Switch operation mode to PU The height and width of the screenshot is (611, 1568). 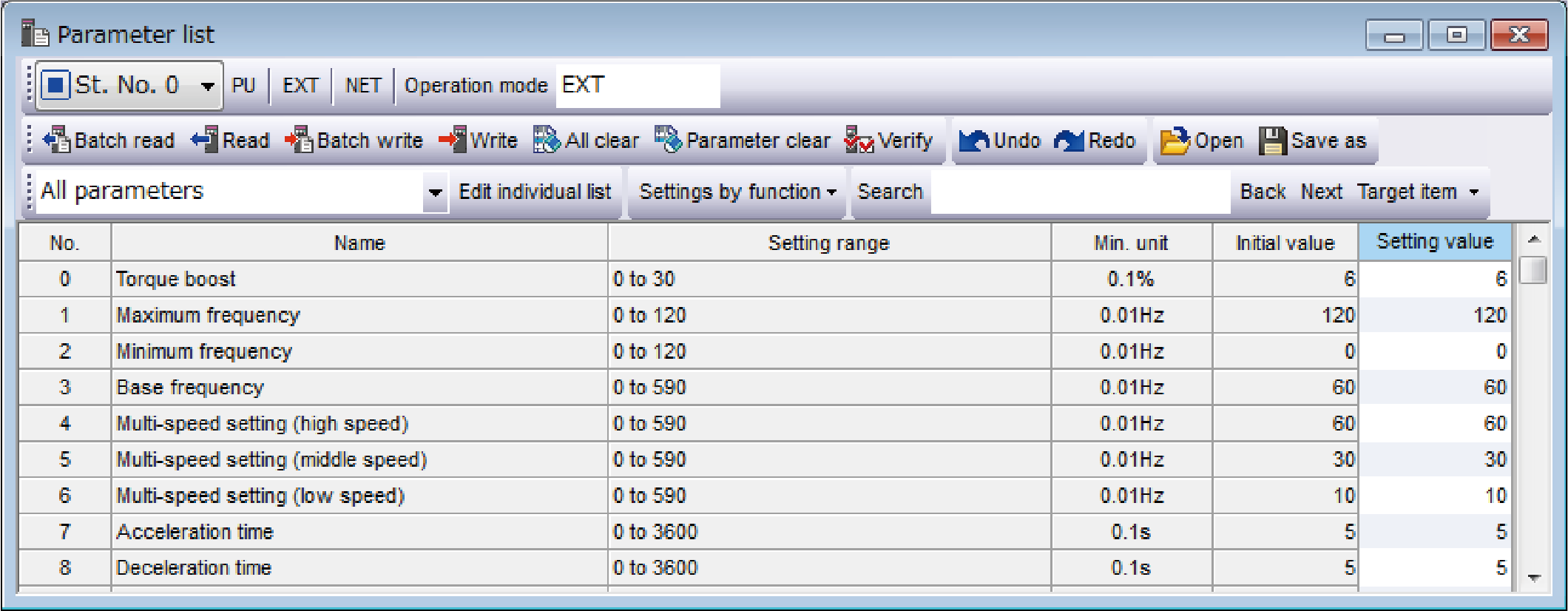243,86
